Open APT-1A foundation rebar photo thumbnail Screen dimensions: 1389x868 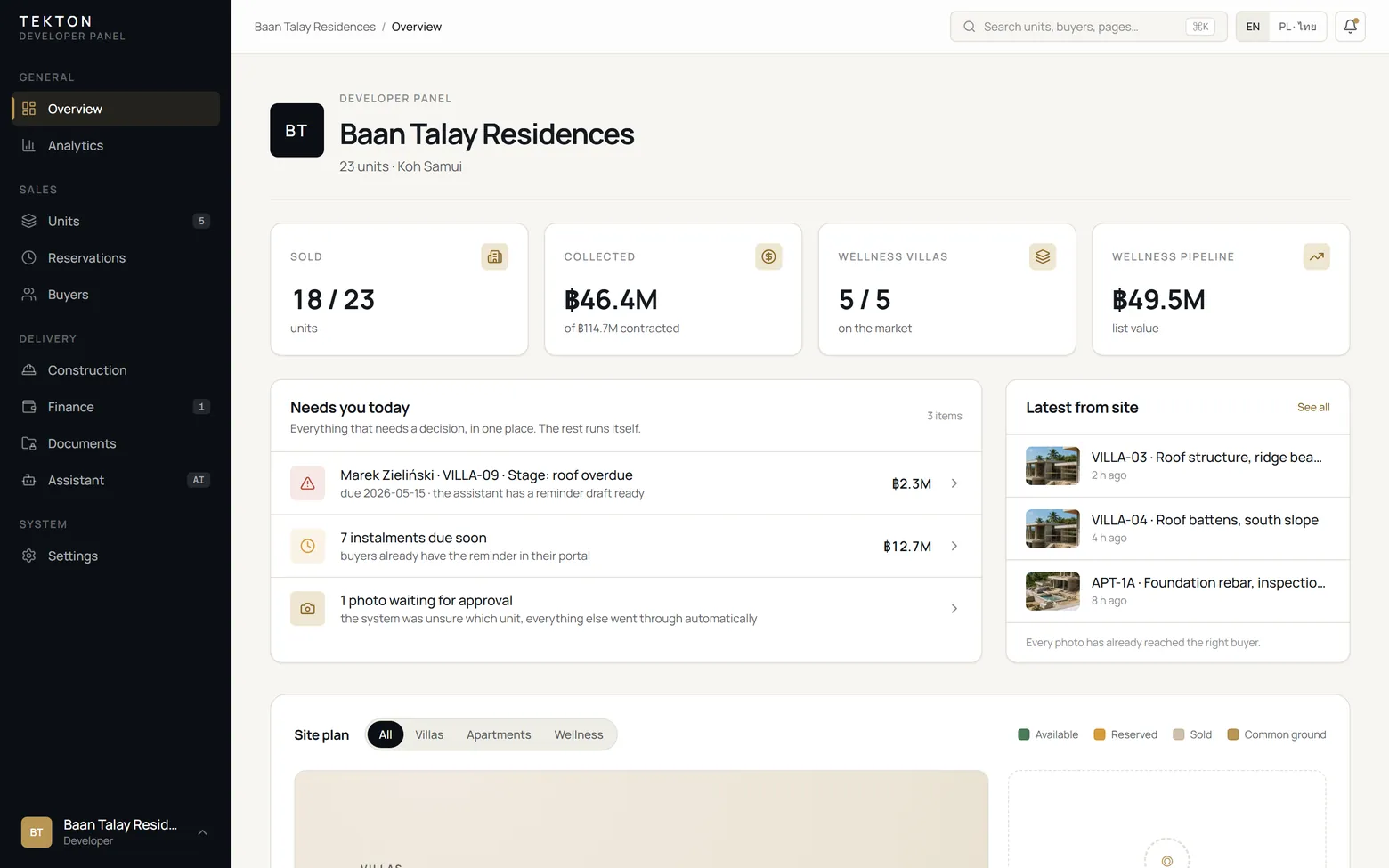pos(1052,591)
